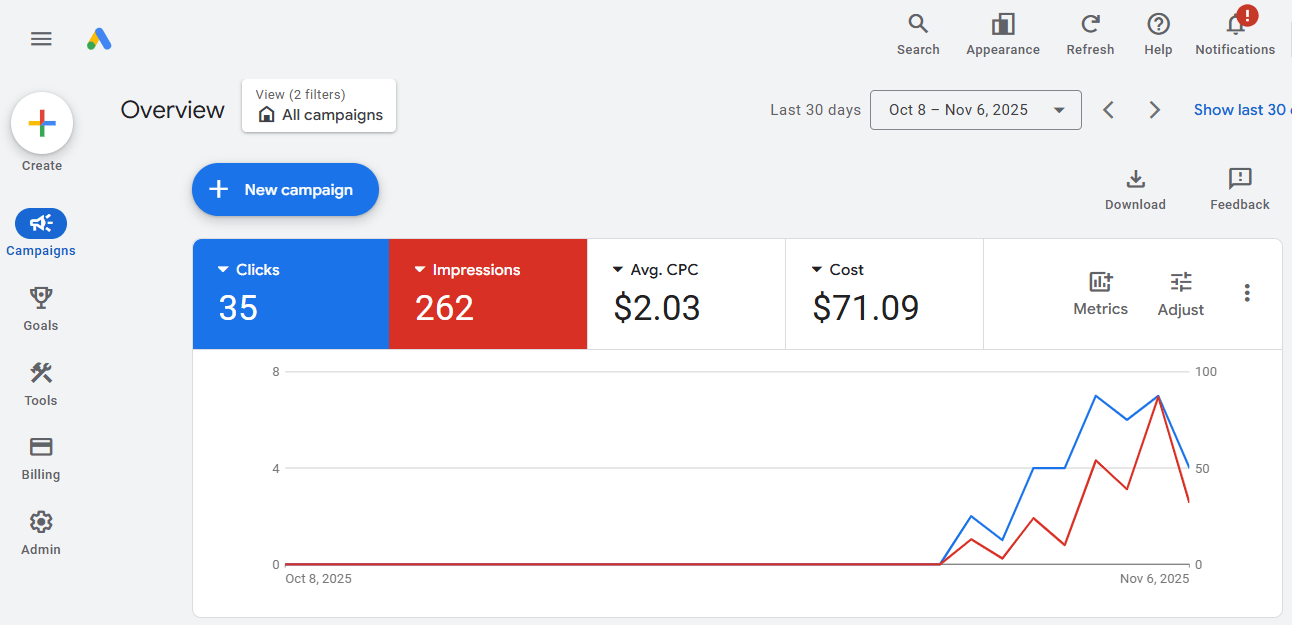The width and height of the screenshot is (1292, 625).
Task: Go to previous date period arrow
Action: tap(1108, 110)
